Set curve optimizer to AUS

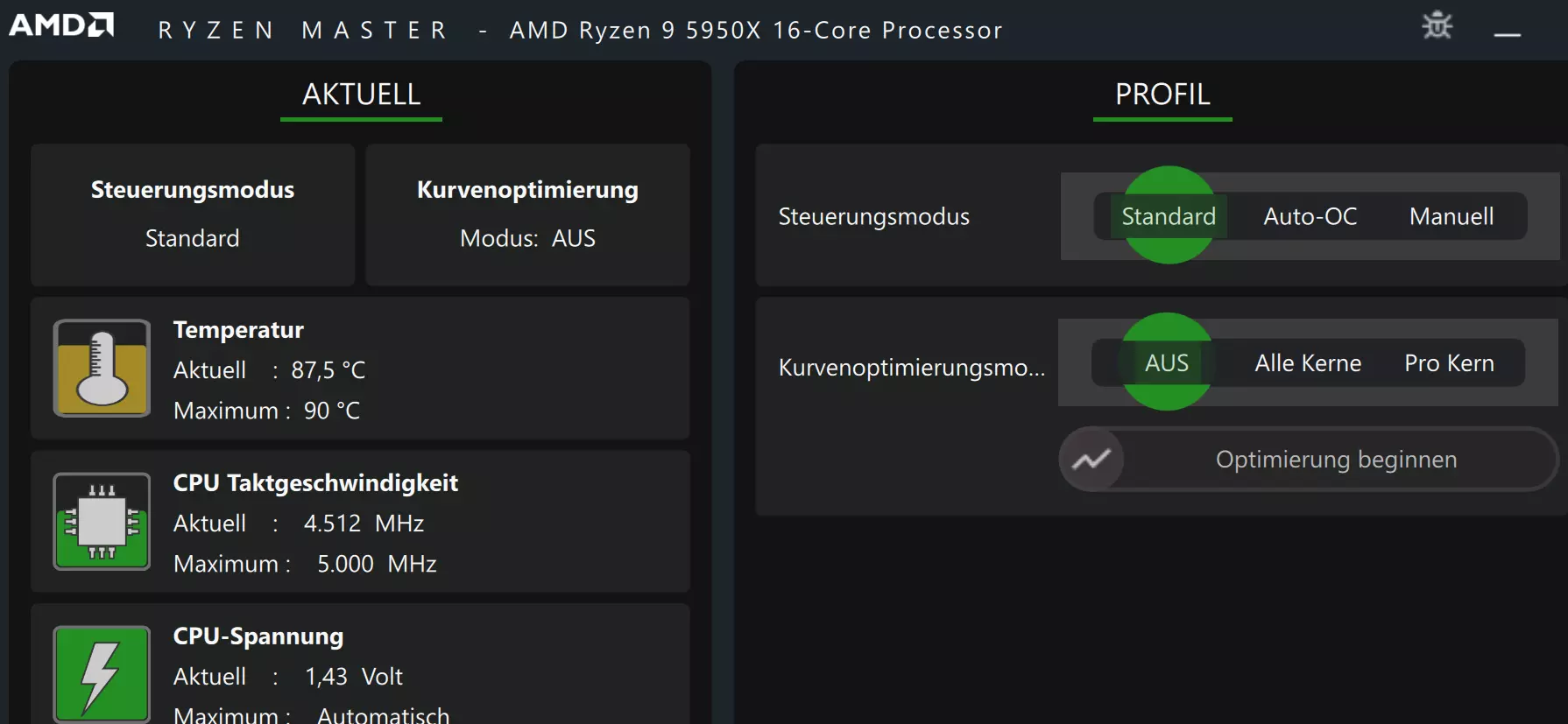1167,362
